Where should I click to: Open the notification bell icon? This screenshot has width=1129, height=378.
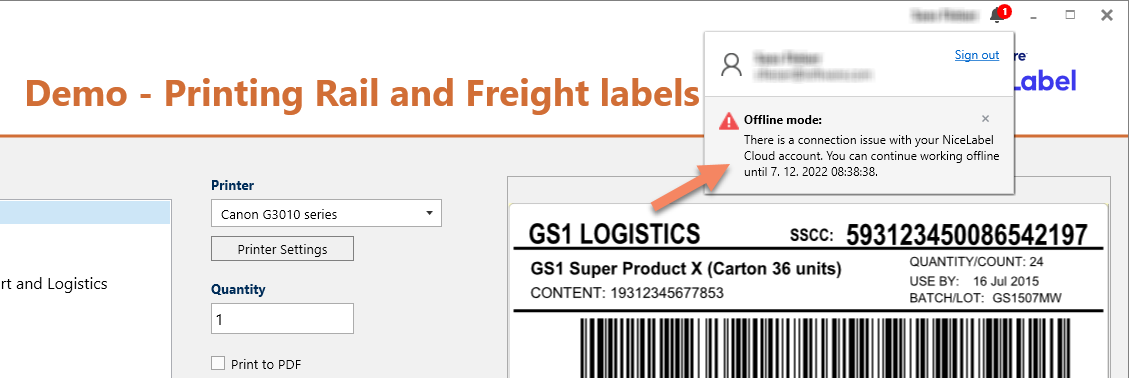(997, 14)
